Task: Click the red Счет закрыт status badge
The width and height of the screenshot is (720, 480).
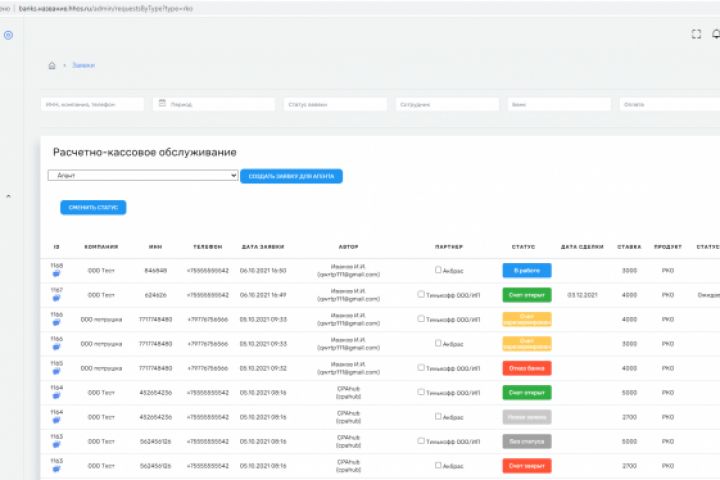Action: pos(527,466)
